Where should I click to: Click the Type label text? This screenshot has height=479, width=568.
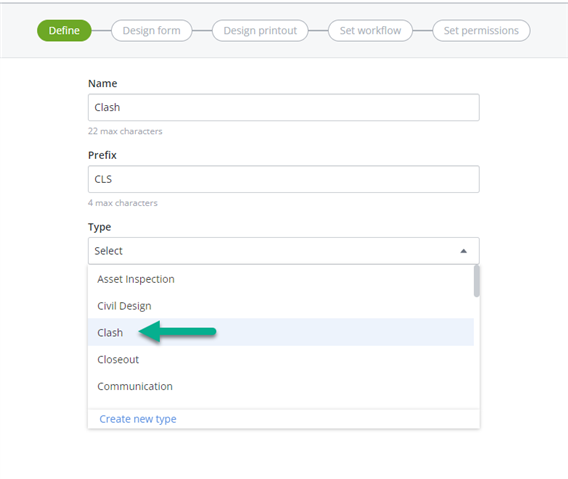point(99,227)
